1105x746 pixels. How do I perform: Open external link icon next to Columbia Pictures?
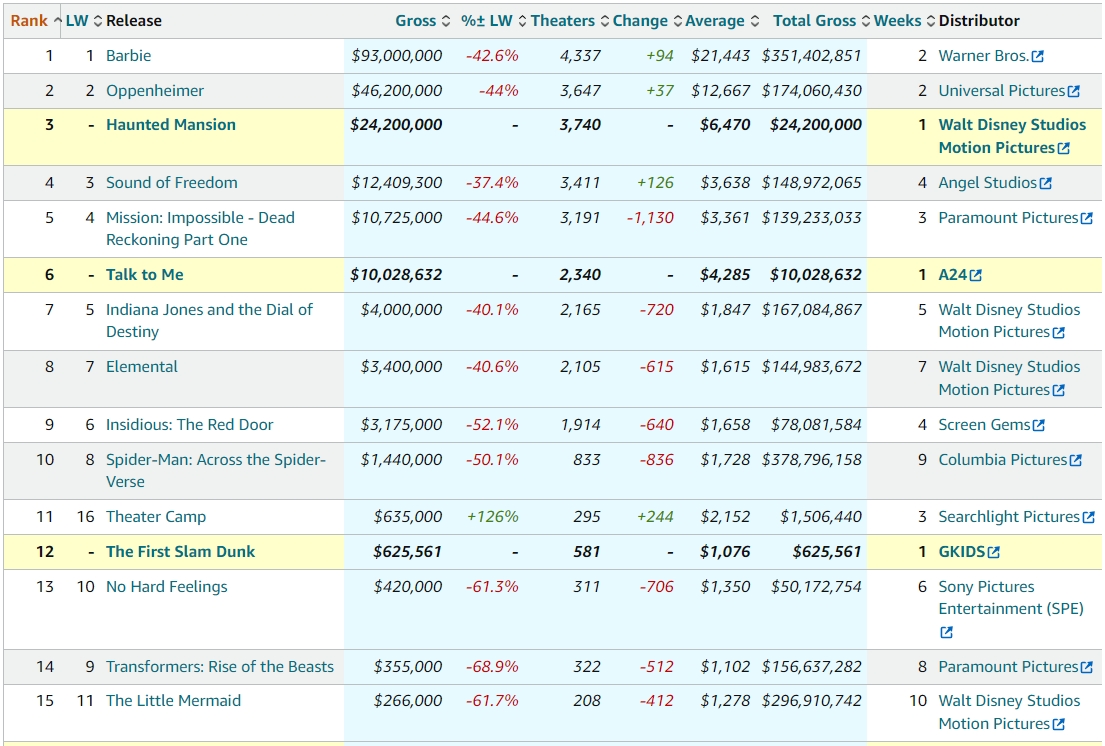pyautogui.click(x=1076, y=461)
